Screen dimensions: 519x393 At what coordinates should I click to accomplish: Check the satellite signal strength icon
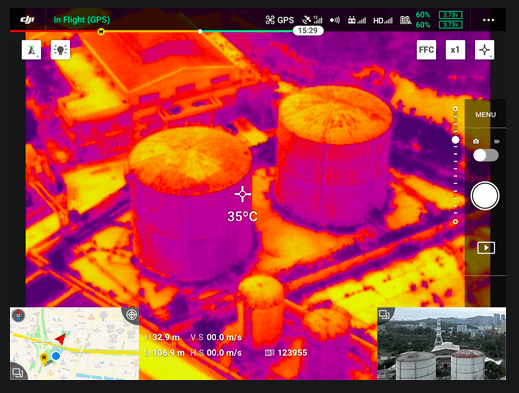click(312, 20)
